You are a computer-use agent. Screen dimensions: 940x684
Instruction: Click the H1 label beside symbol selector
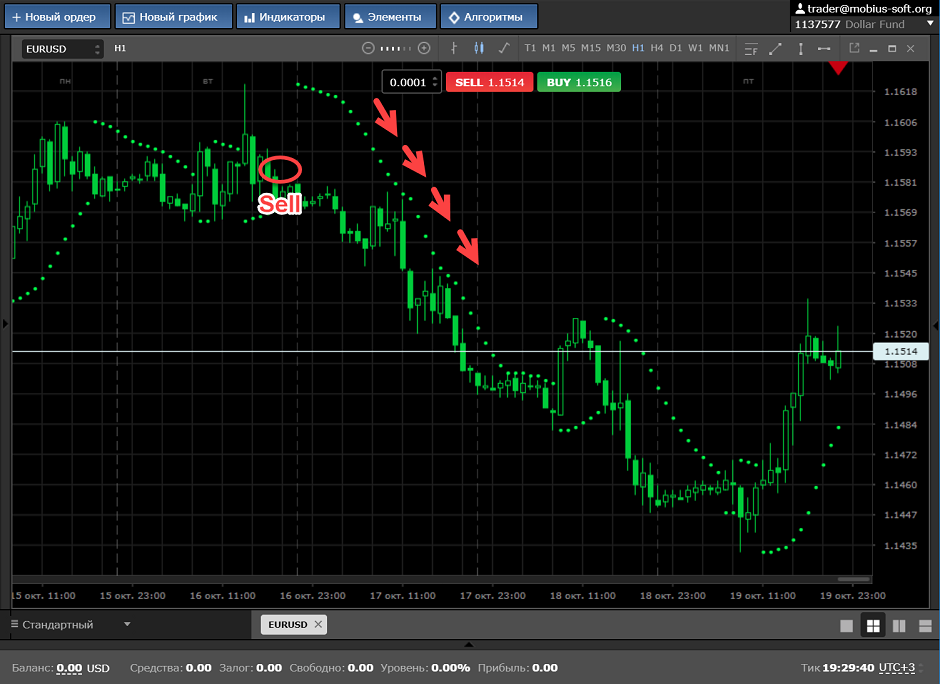(120, 48)
